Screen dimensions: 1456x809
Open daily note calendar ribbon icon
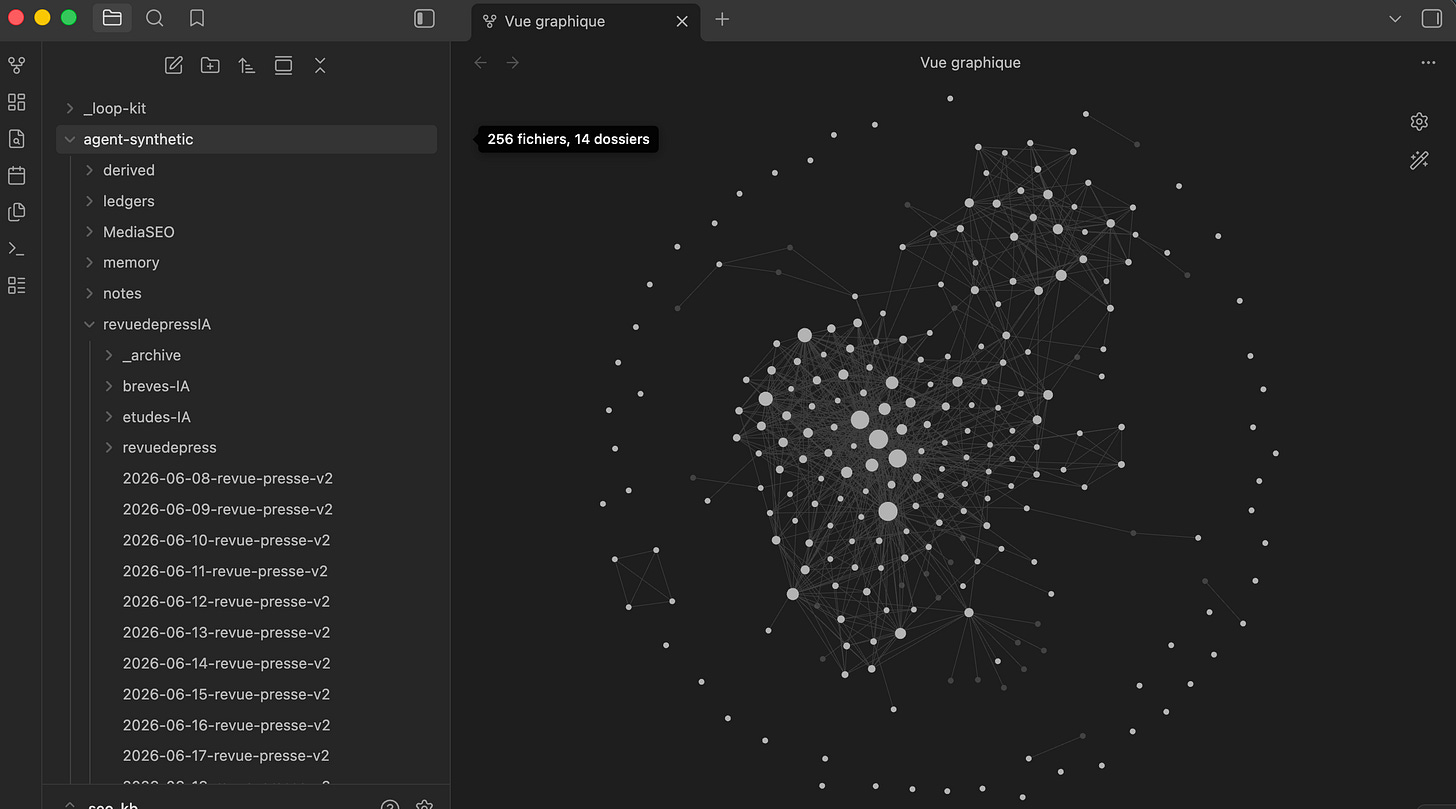[x=16, y=175]
